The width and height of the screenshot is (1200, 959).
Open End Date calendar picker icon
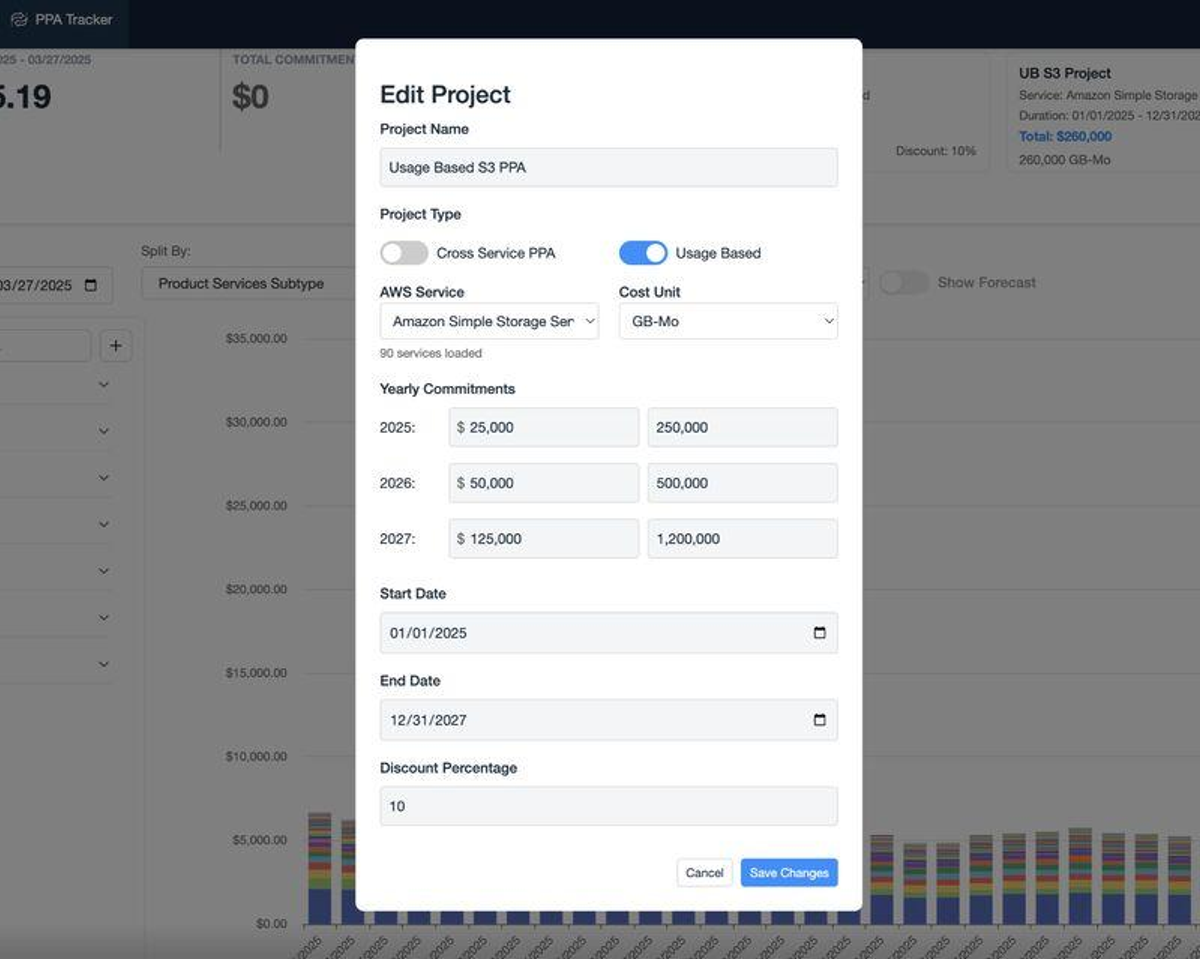820,720
